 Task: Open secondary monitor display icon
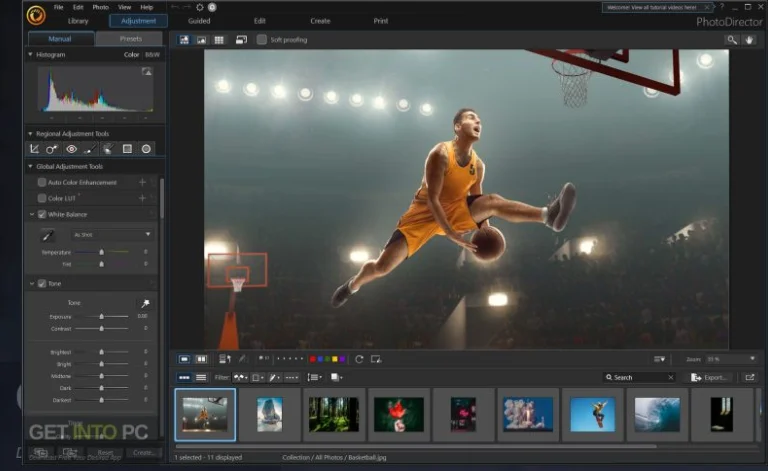point(241,40)
